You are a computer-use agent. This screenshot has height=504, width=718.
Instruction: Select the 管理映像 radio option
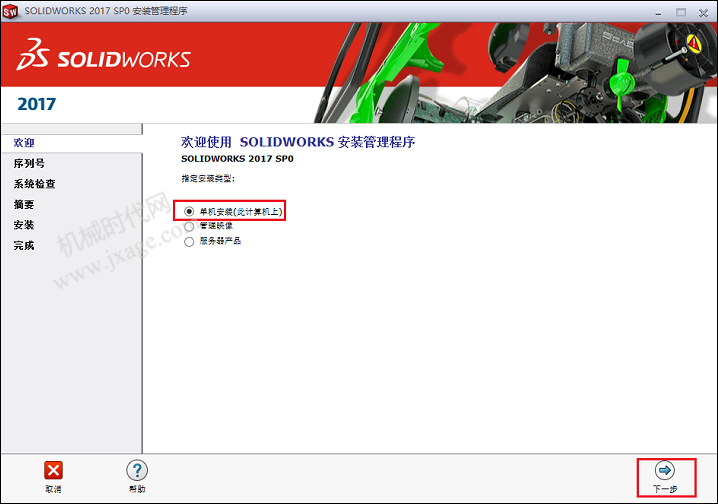click(x=189, y=226)
